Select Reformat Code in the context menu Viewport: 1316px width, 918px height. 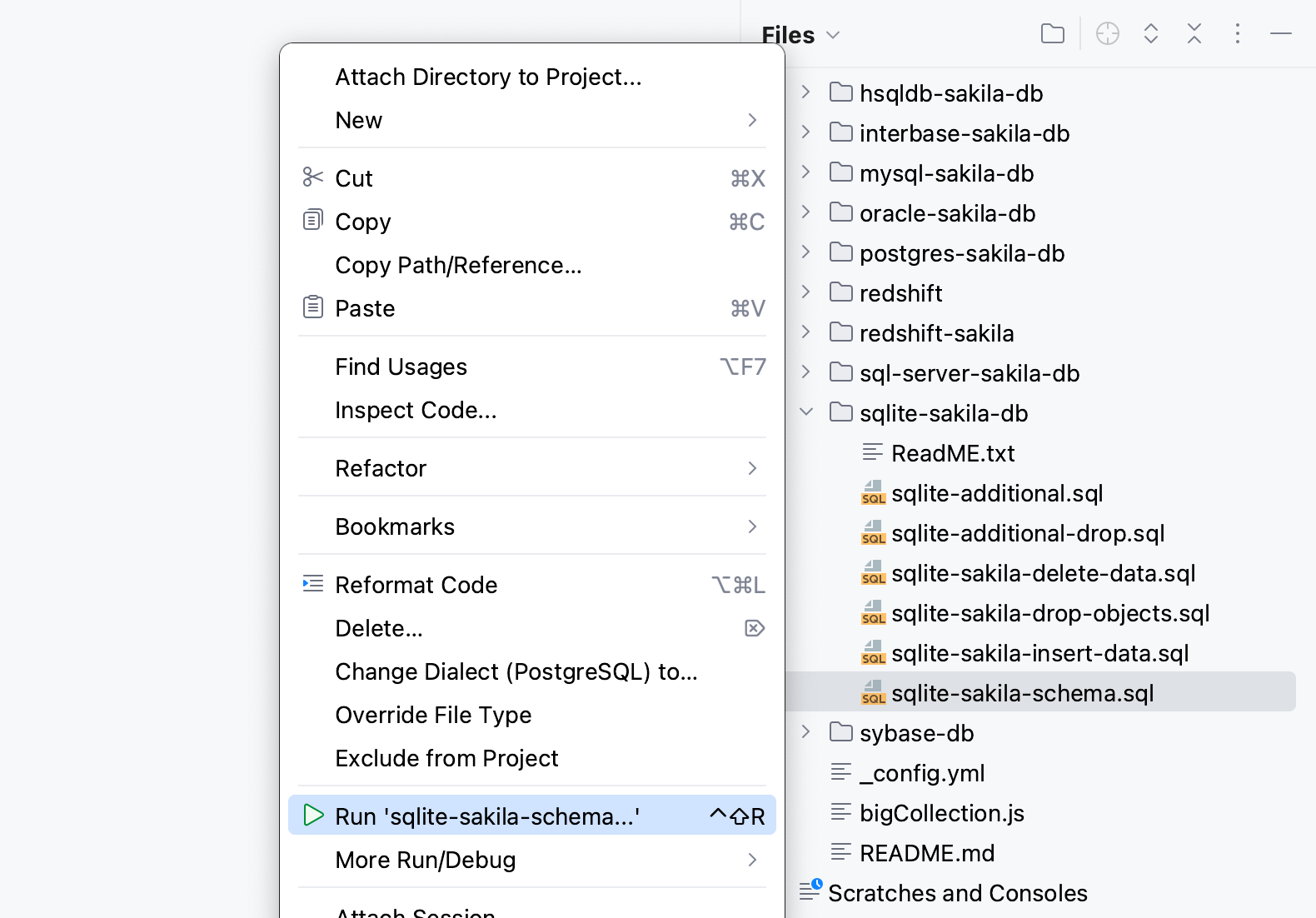point(416,585)
